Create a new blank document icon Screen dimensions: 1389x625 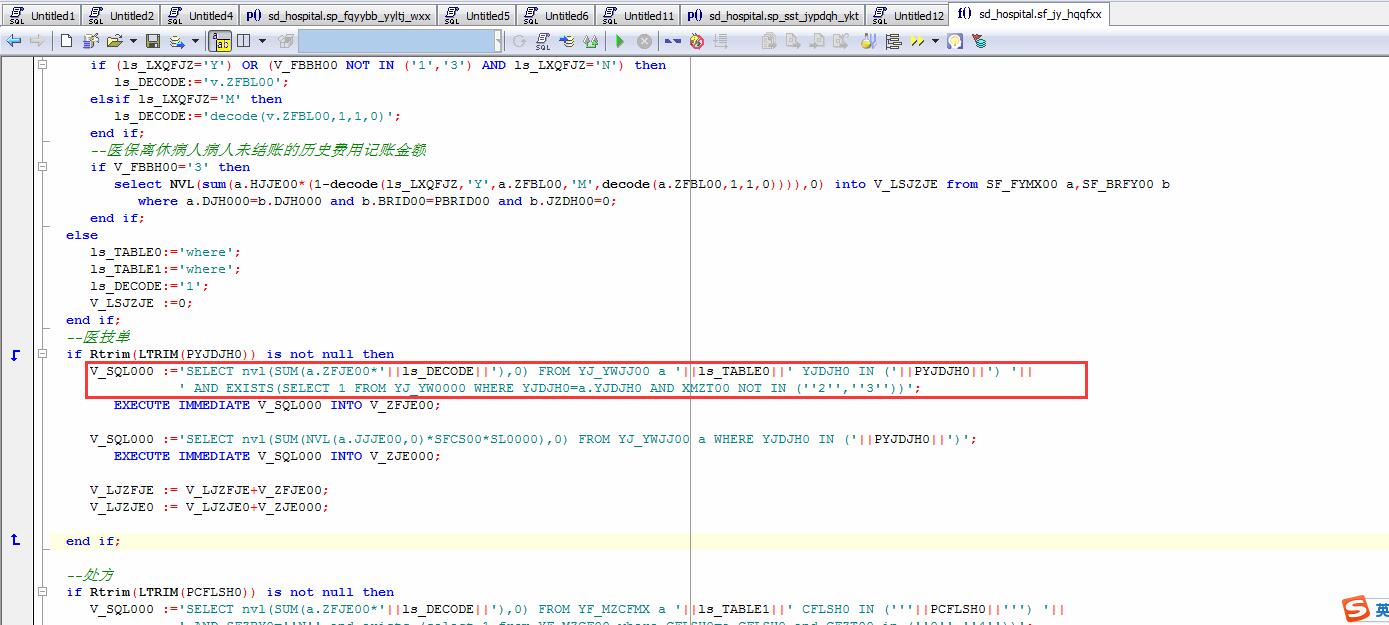click(66, 41)
